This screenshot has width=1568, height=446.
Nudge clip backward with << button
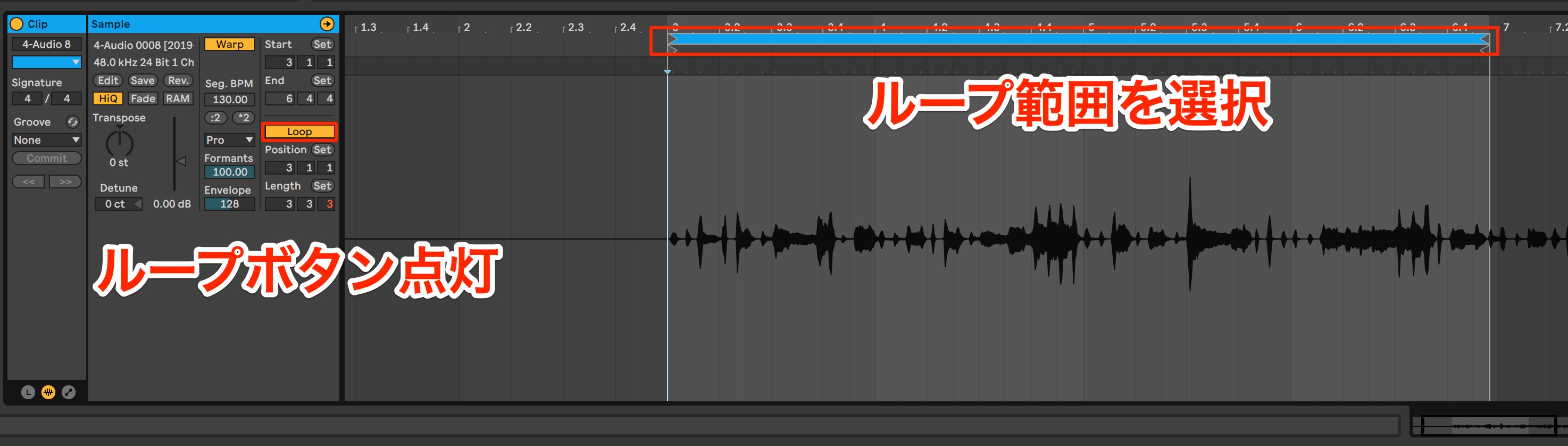point(29,181)
